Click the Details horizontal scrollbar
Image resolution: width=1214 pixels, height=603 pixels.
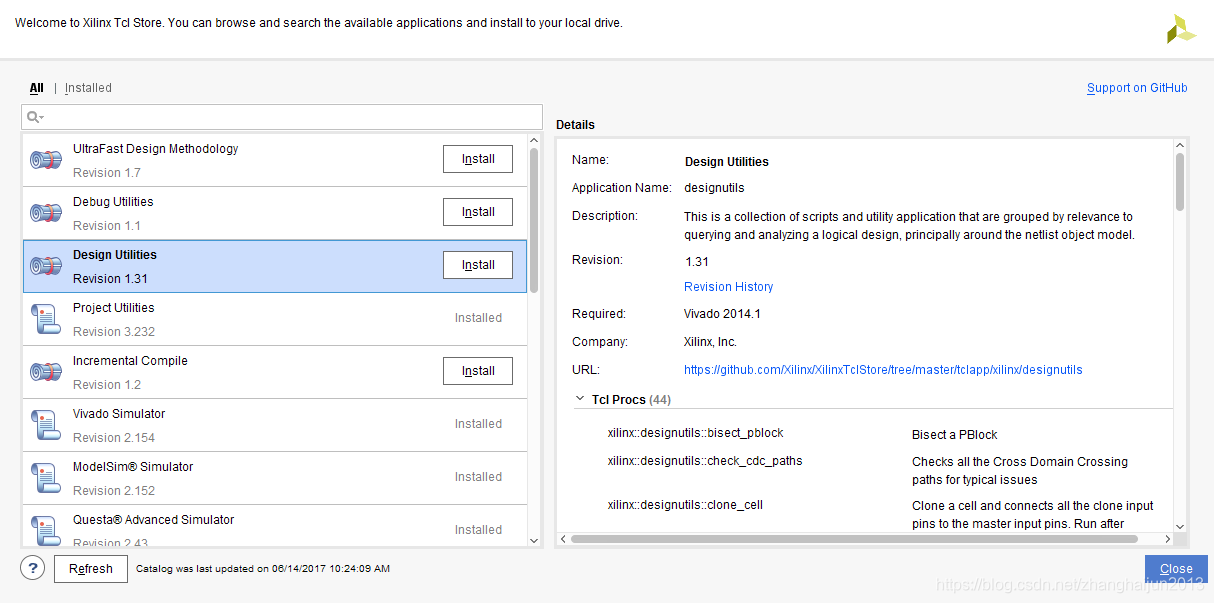click(854, 539)
